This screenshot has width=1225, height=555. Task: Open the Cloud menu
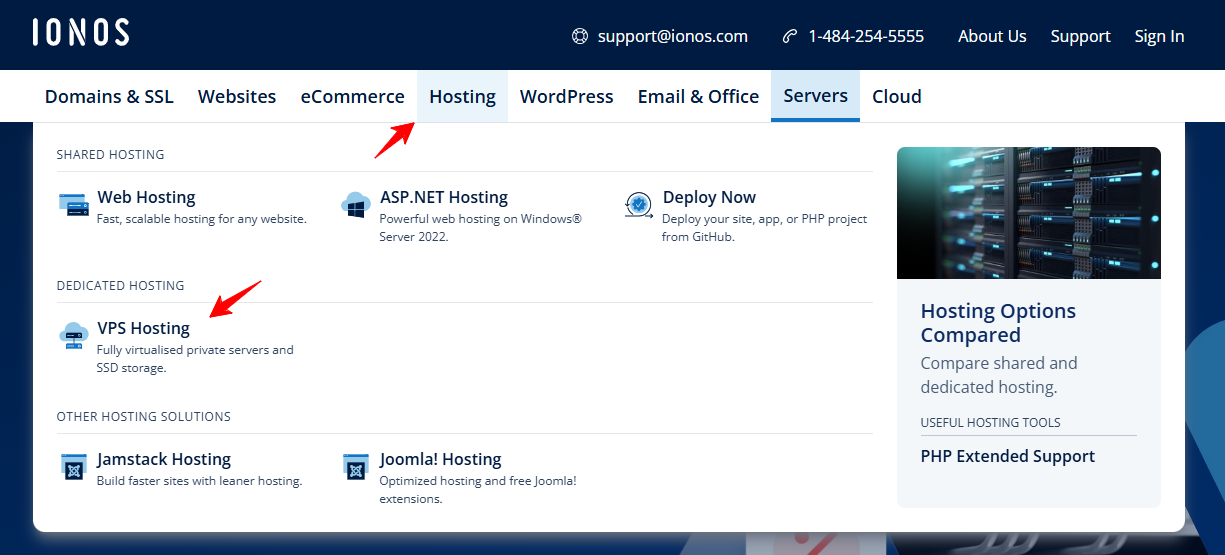[897, 96]
